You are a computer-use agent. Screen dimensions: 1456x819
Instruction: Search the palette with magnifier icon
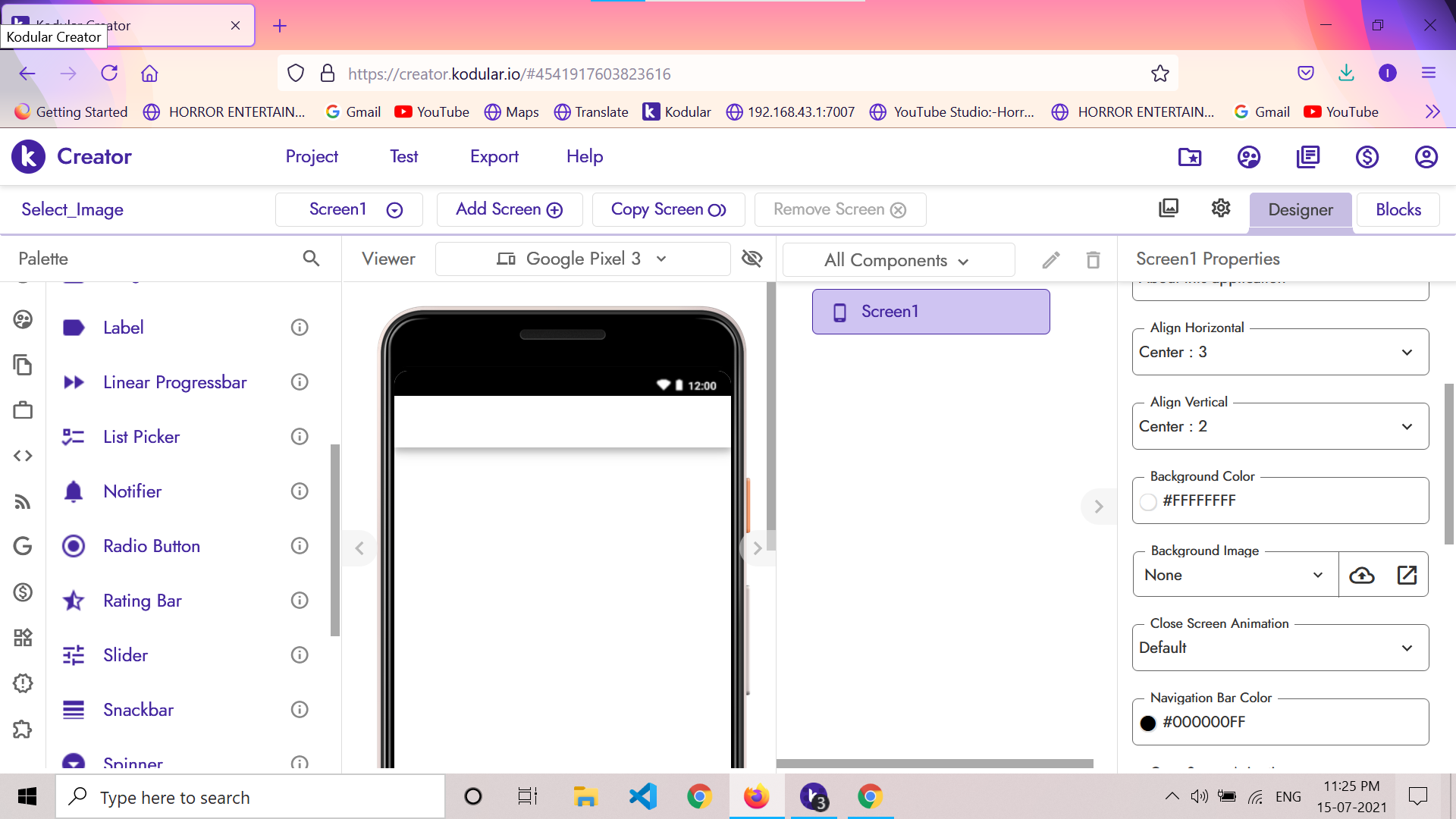tap(311, 259)
